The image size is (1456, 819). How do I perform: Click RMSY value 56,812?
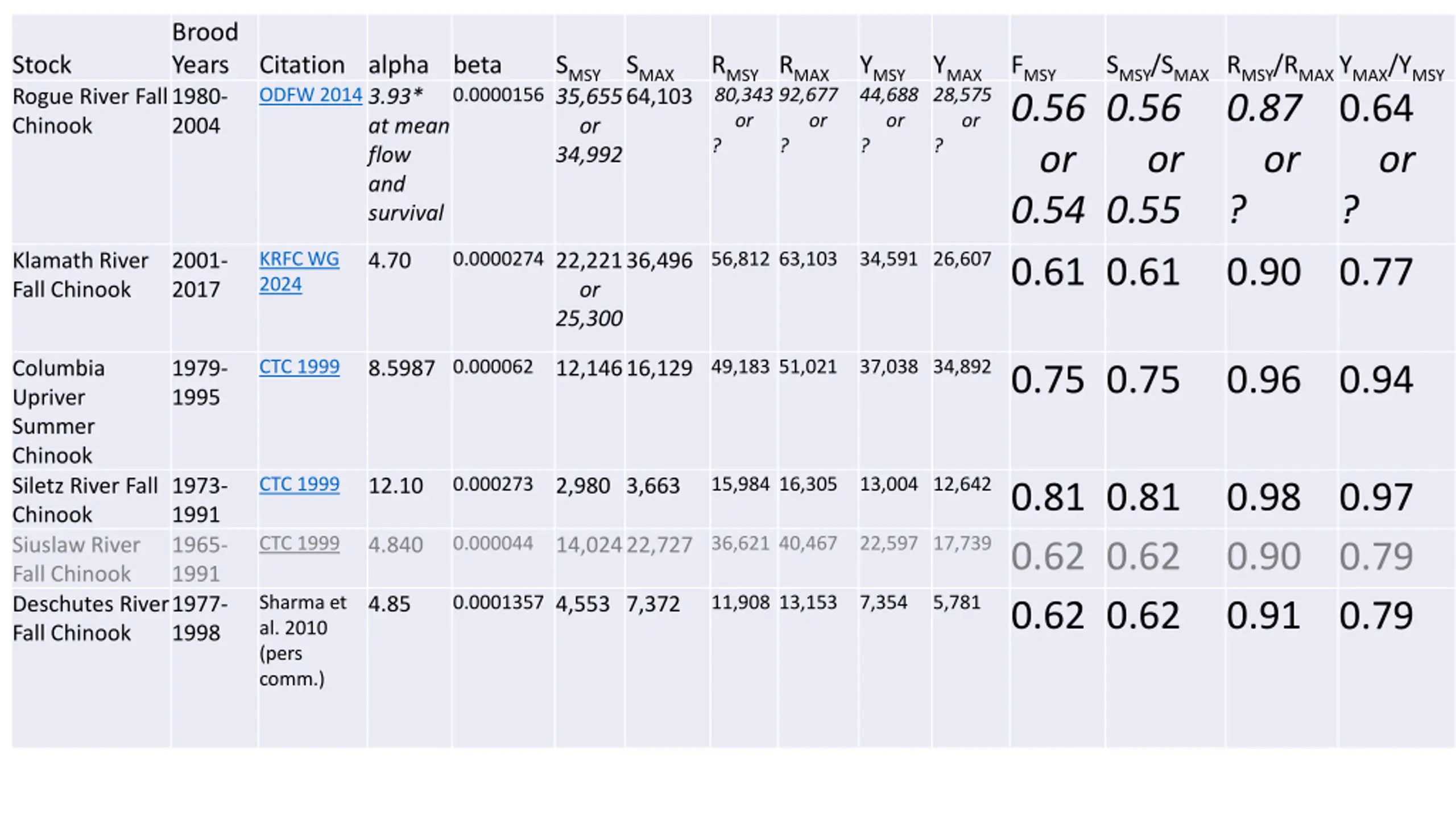coord(740,259)
